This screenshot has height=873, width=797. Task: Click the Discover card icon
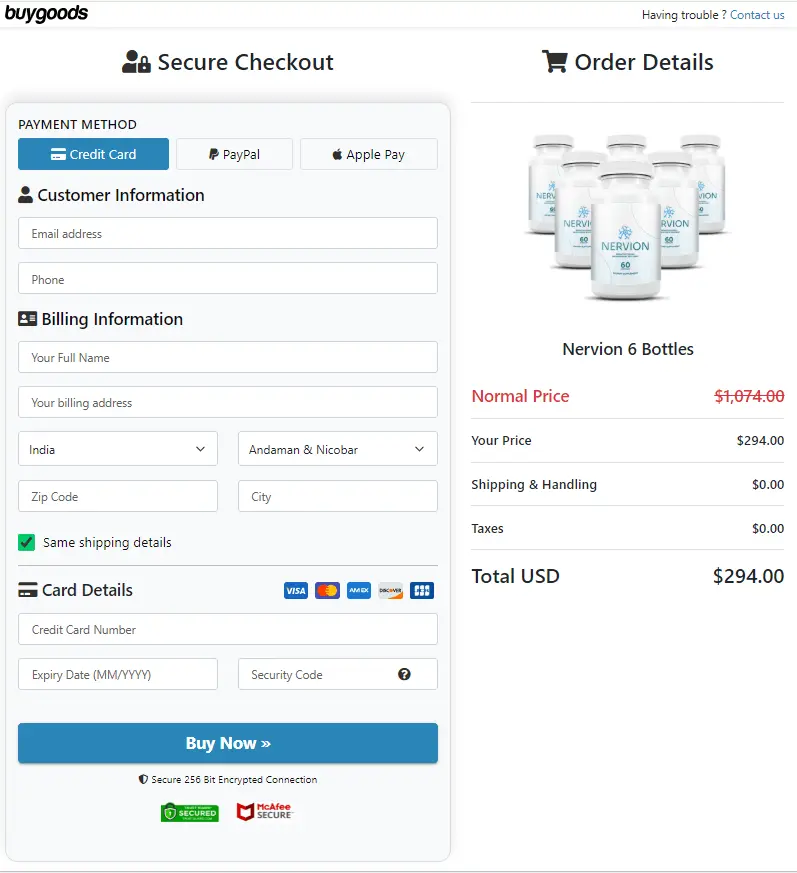390,590
